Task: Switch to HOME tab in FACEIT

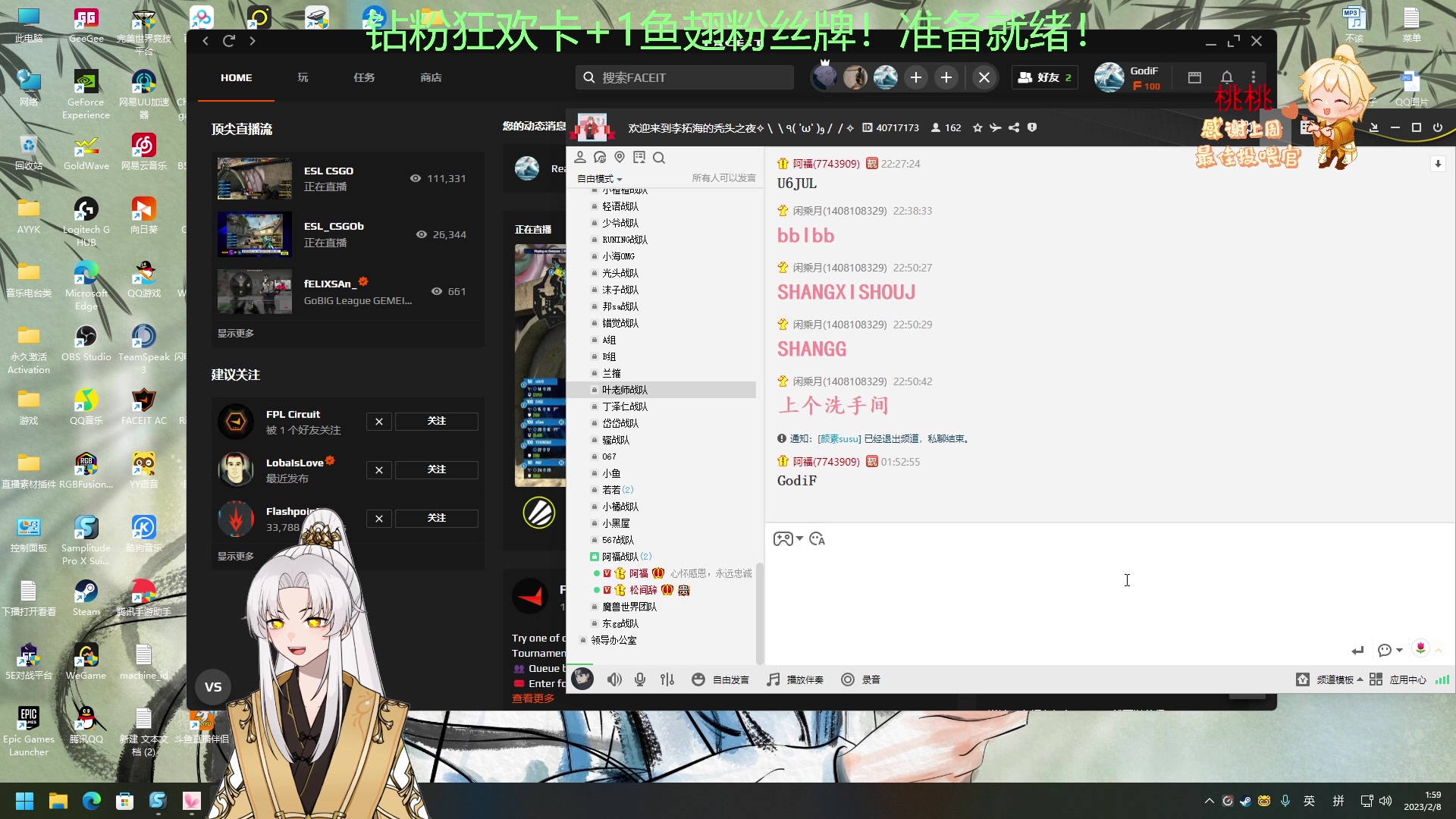Action: pos(237,77)
